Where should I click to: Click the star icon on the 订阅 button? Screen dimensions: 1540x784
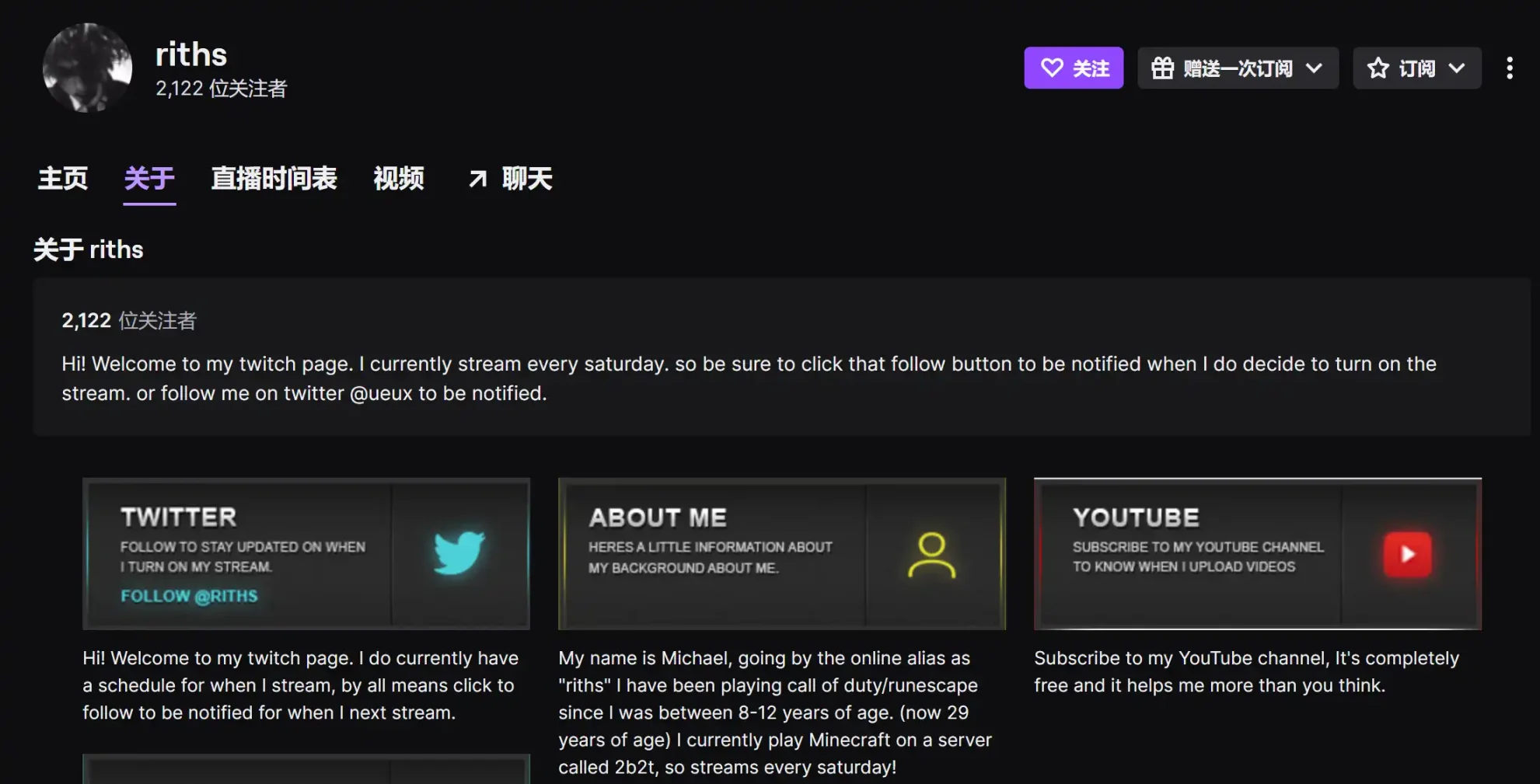point(1378,68)
